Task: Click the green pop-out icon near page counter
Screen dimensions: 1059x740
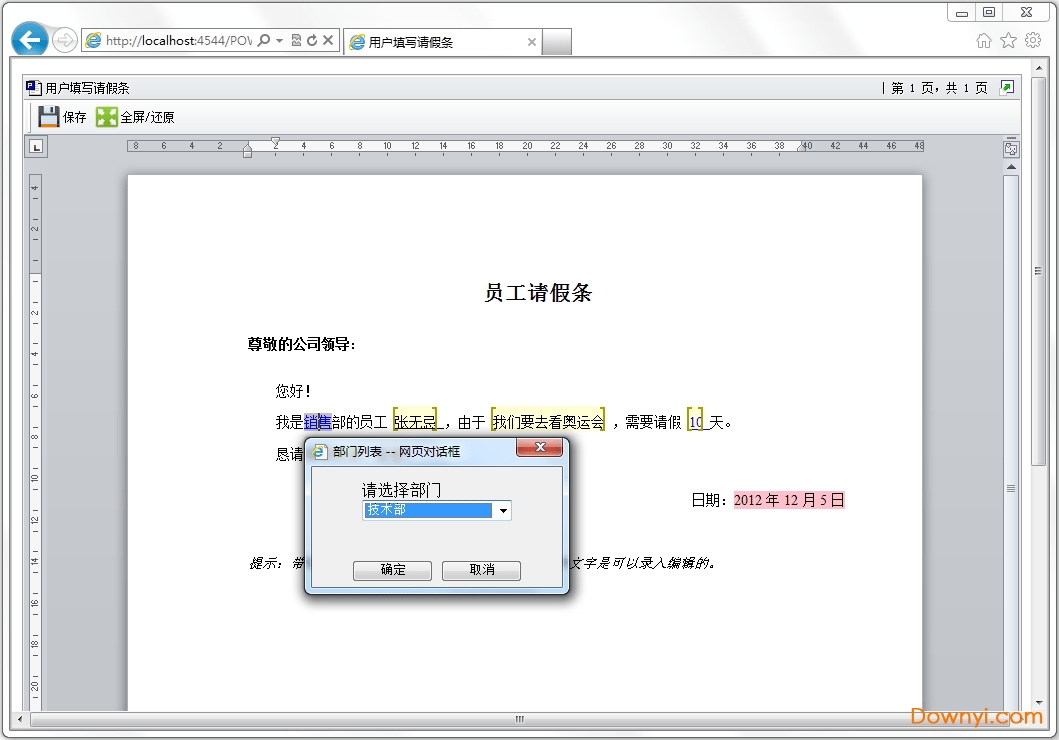Action: click(1005, 87)
